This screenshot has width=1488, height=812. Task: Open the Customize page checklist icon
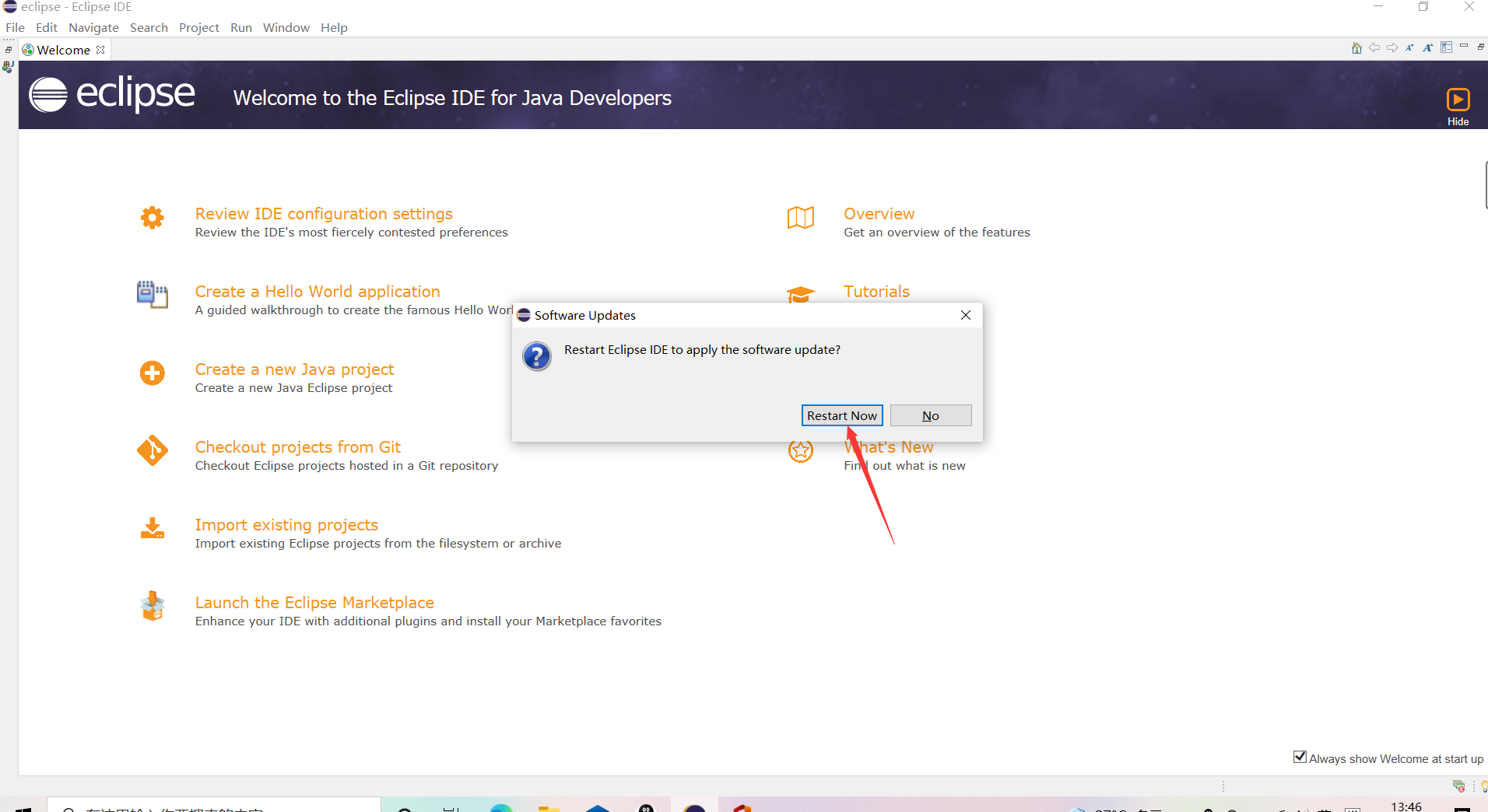coord(1446,47)
